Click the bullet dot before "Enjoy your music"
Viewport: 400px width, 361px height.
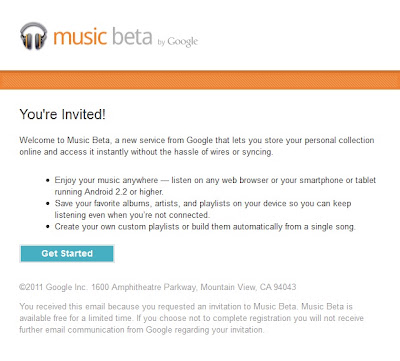tap(48, 181)
